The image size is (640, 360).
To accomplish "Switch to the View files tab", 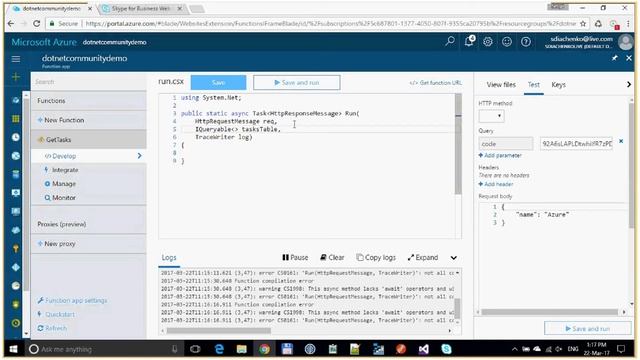I will tap(501, 85).
